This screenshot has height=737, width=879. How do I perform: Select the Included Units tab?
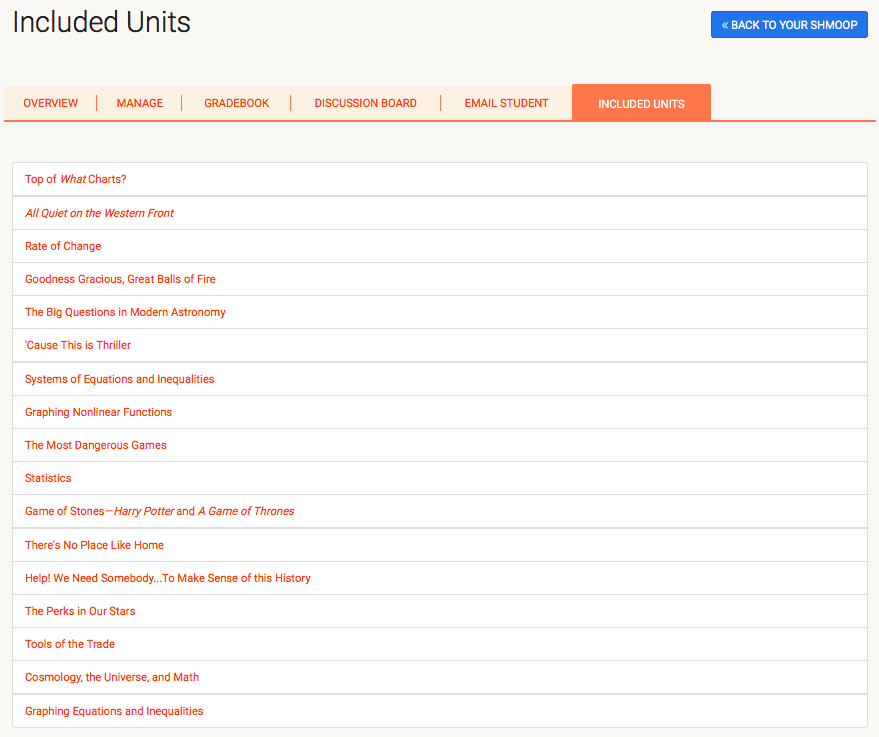pos(641,103)
